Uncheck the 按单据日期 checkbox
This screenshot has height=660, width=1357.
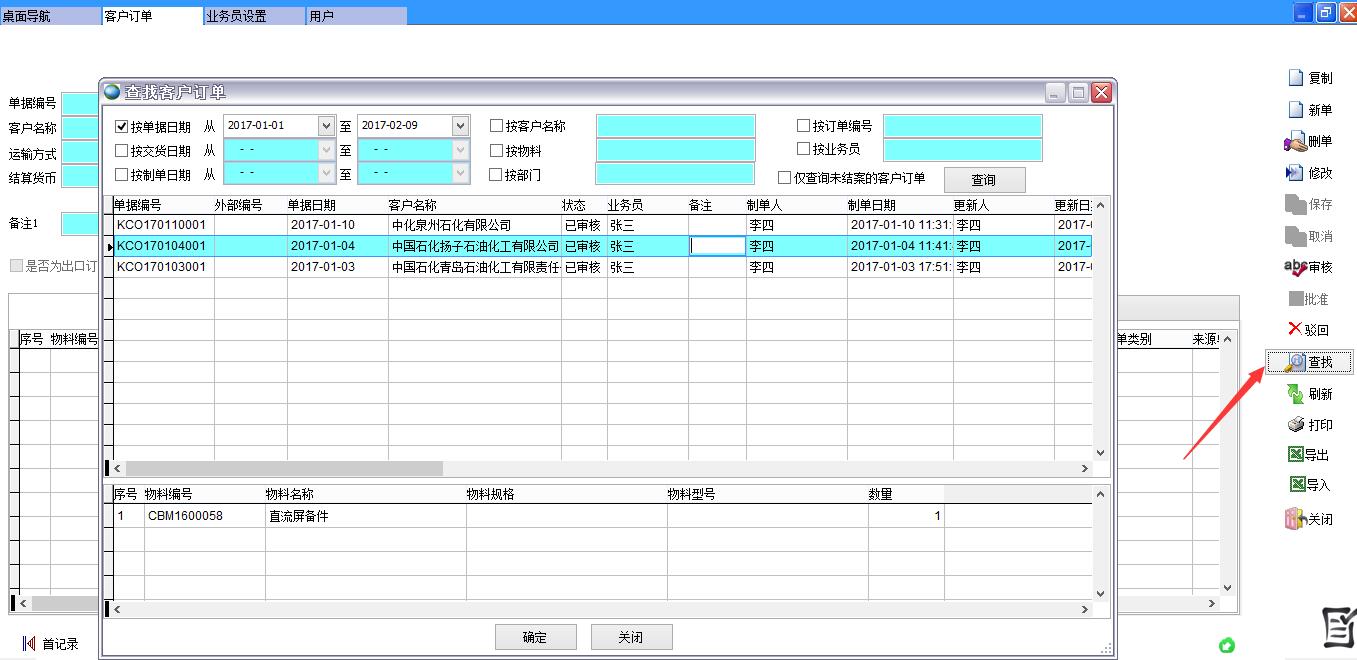click(x=122, y=127)
